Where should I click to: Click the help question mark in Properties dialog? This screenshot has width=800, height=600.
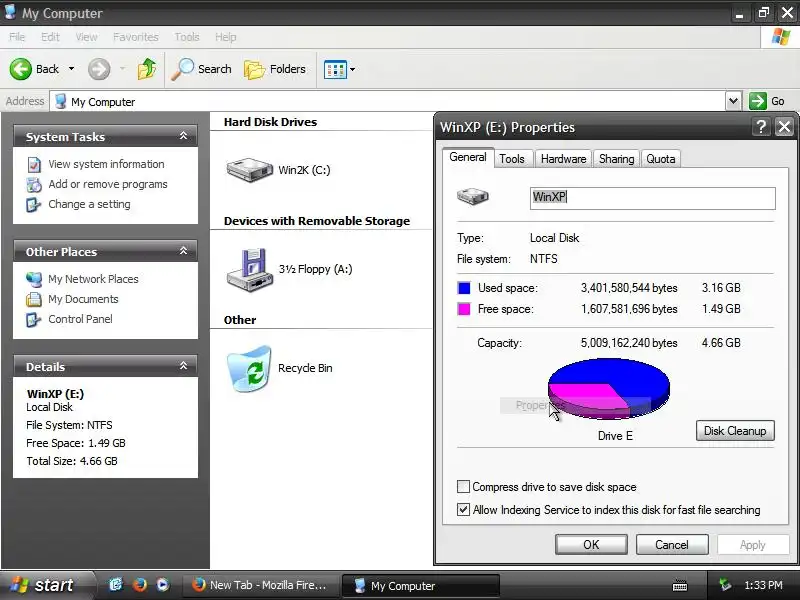click(x=761, y=127)
